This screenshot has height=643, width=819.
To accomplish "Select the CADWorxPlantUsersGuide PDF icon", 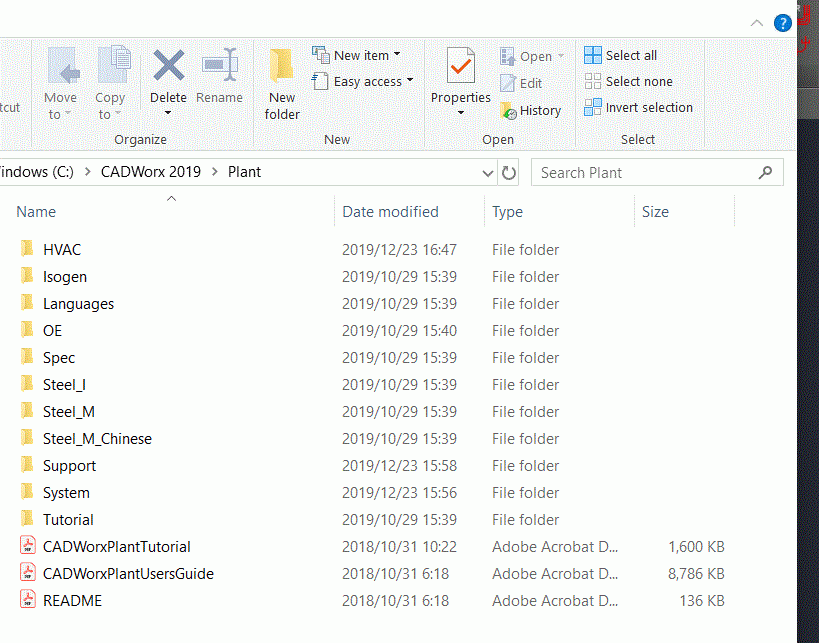I will click(x=28, y=573).
